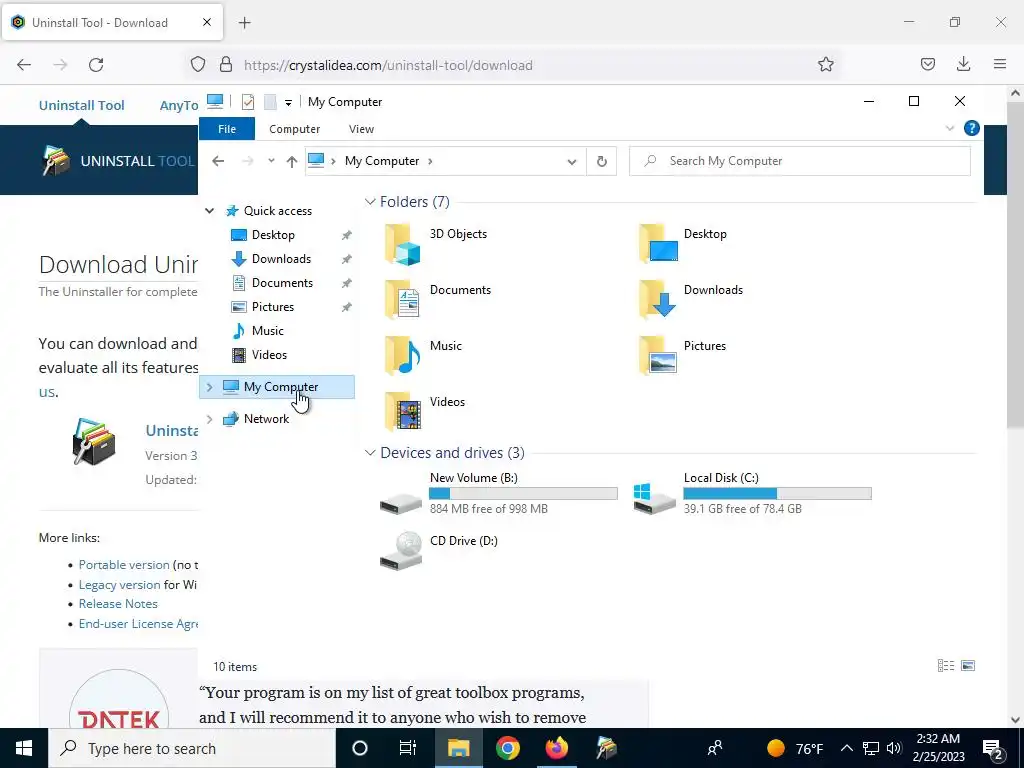Expand the Explorer ribbon chevron

[x=950, y=129]
